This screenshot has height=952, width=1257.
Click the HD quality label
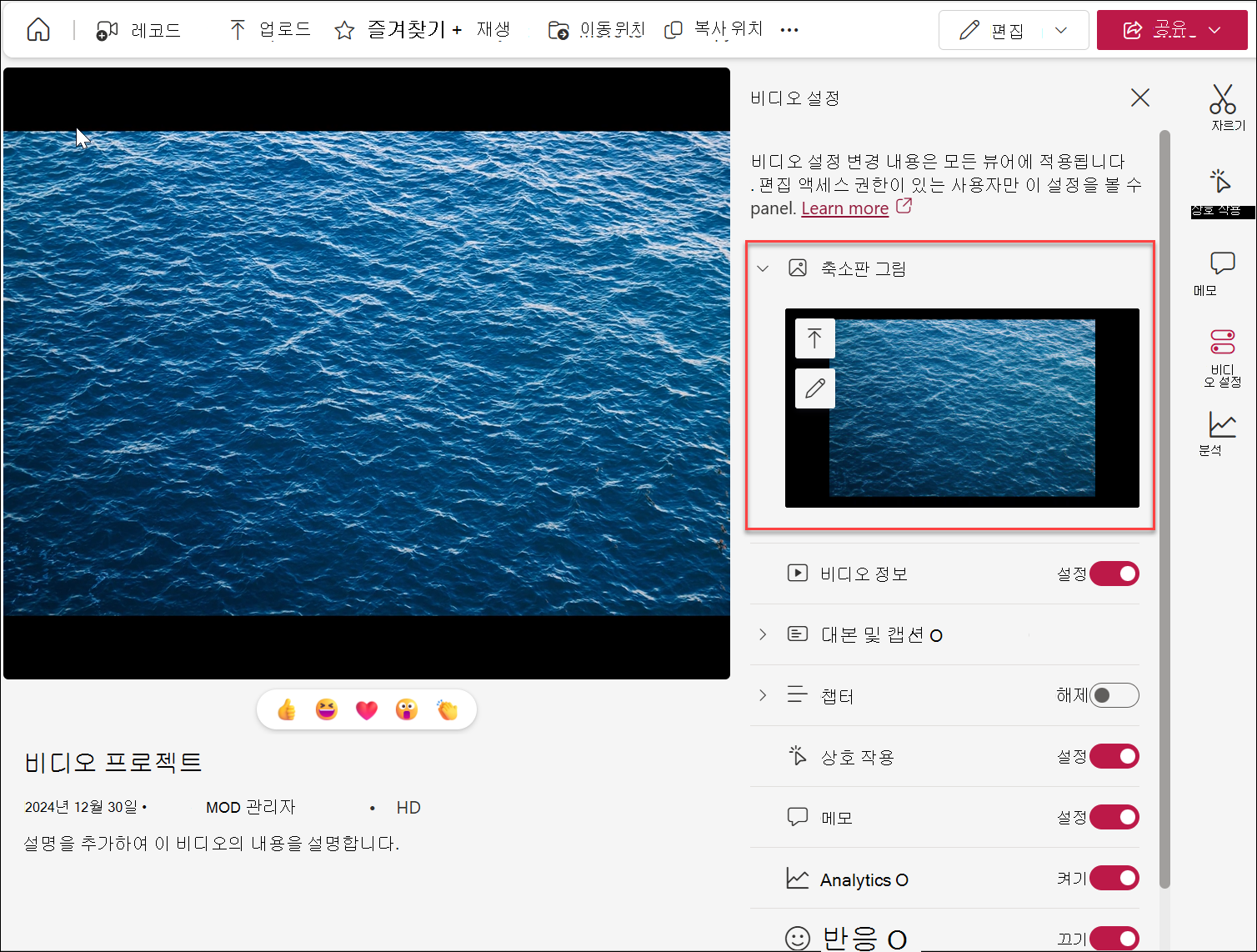408,807
